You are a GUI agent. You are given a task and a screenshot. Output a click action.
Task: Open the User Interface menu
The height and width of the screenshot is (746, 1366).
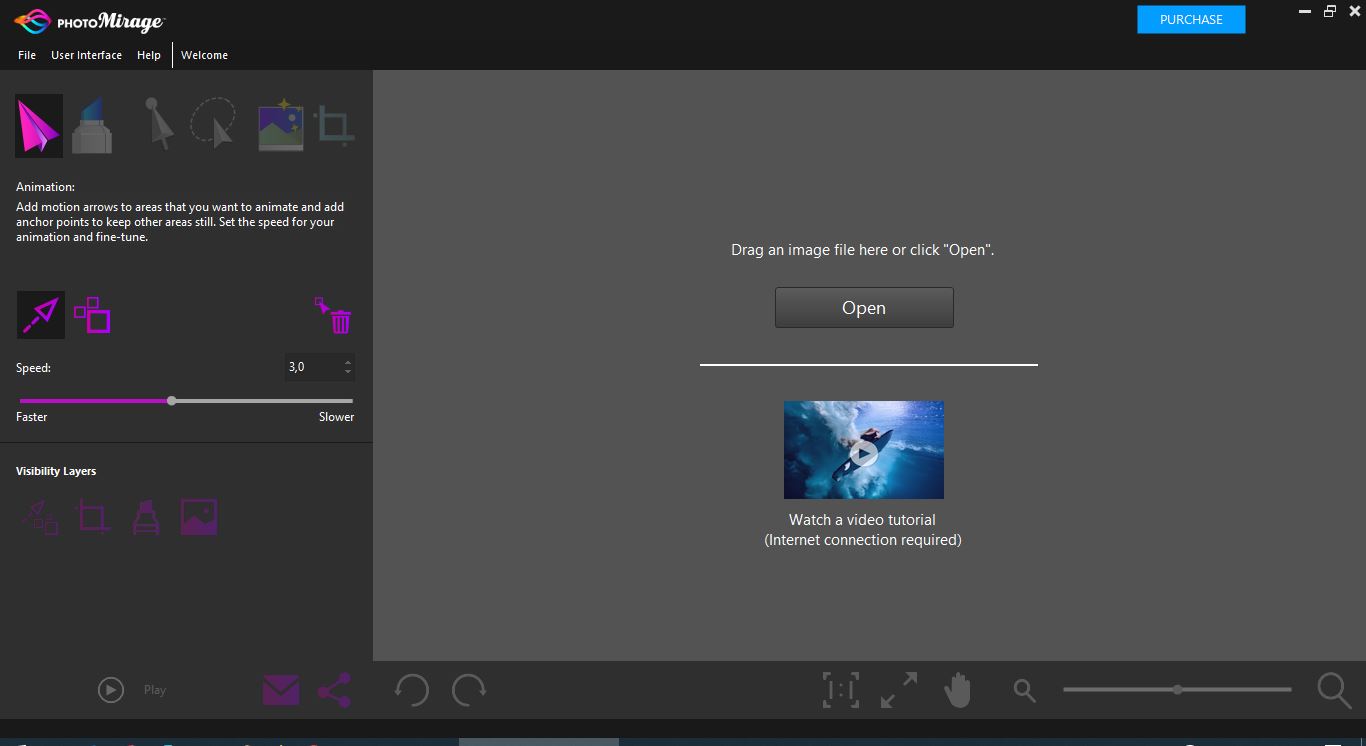pos(87,55)
